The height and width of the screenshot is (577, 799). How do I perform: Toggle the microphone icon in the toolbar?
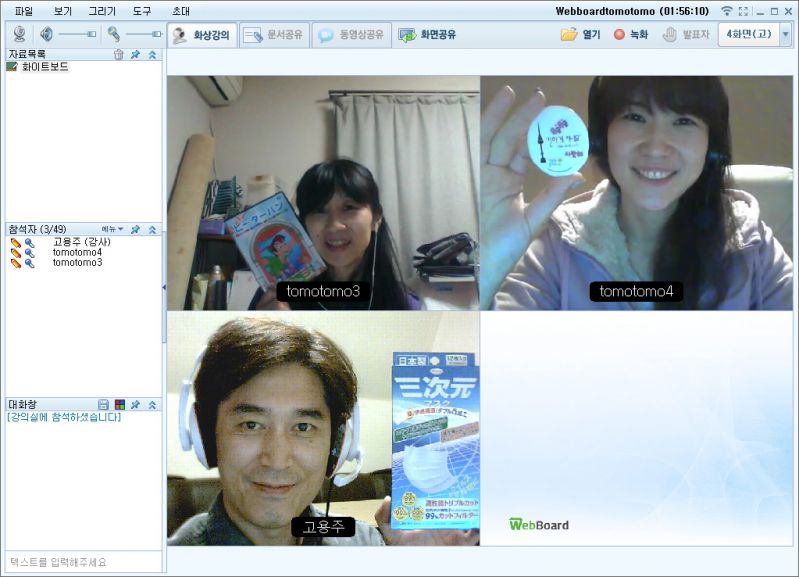coord(114,34)
